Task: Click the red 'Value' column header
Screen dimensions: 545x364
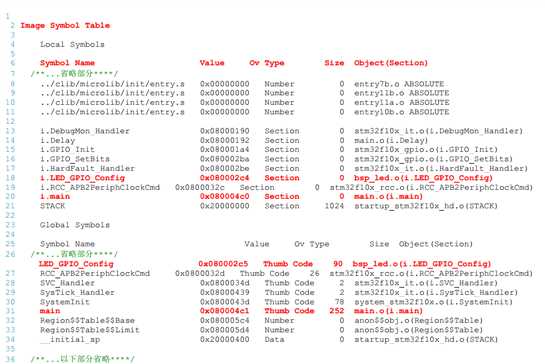Action: [212, 63]
